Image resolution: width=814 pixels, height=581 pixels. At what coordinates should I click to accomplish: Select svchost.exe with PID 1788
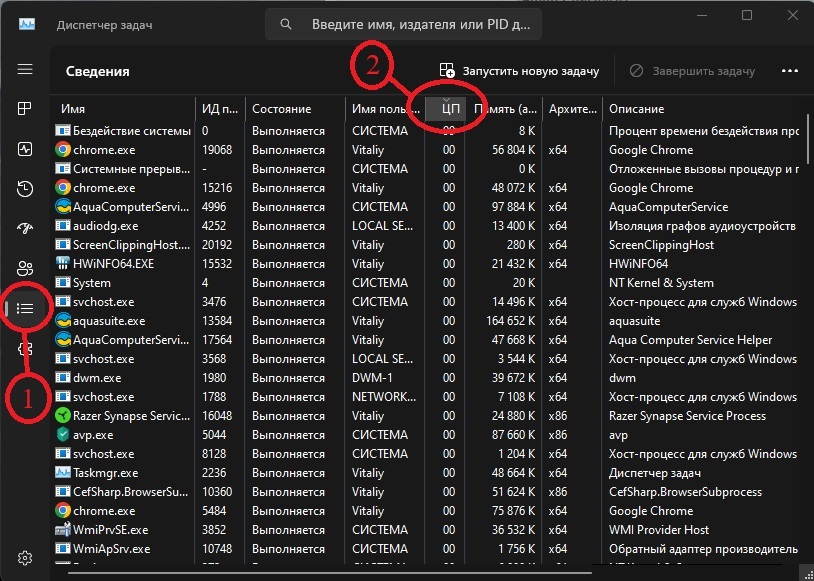426,397
